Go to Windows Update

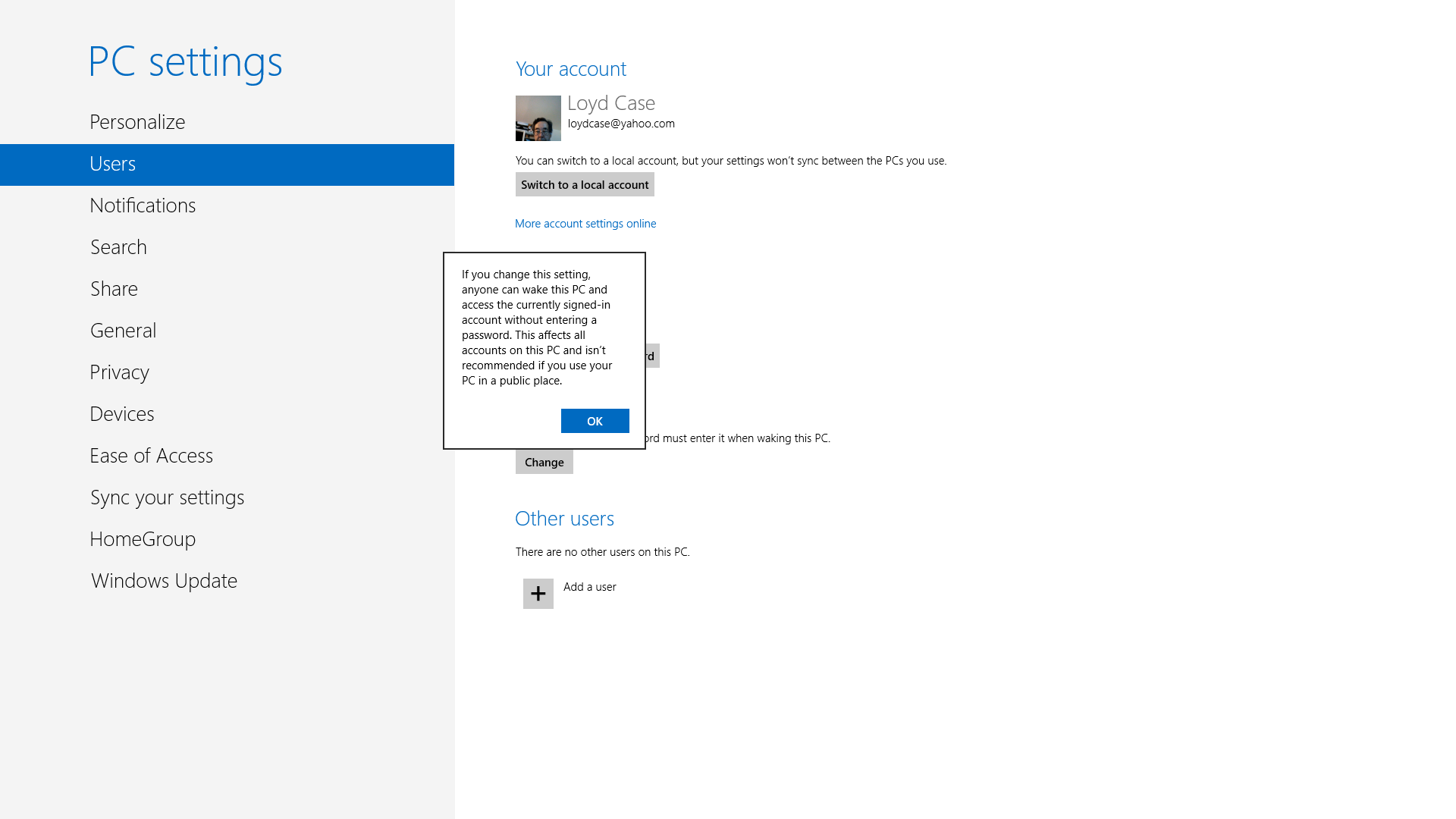click(164, 581)
